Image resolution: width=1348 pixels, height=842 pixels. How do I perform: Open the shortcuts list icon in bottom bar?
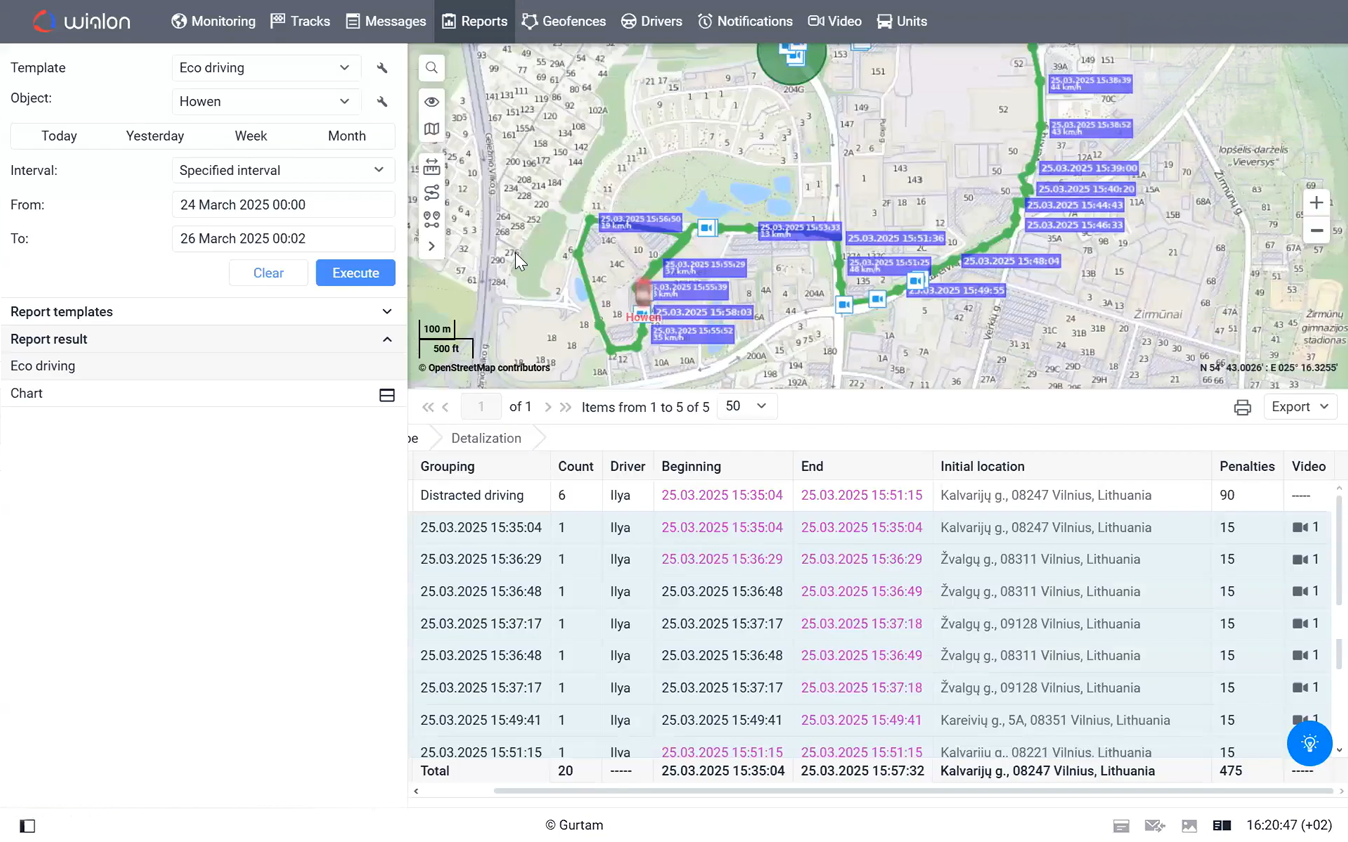[x=1121, y=826]
